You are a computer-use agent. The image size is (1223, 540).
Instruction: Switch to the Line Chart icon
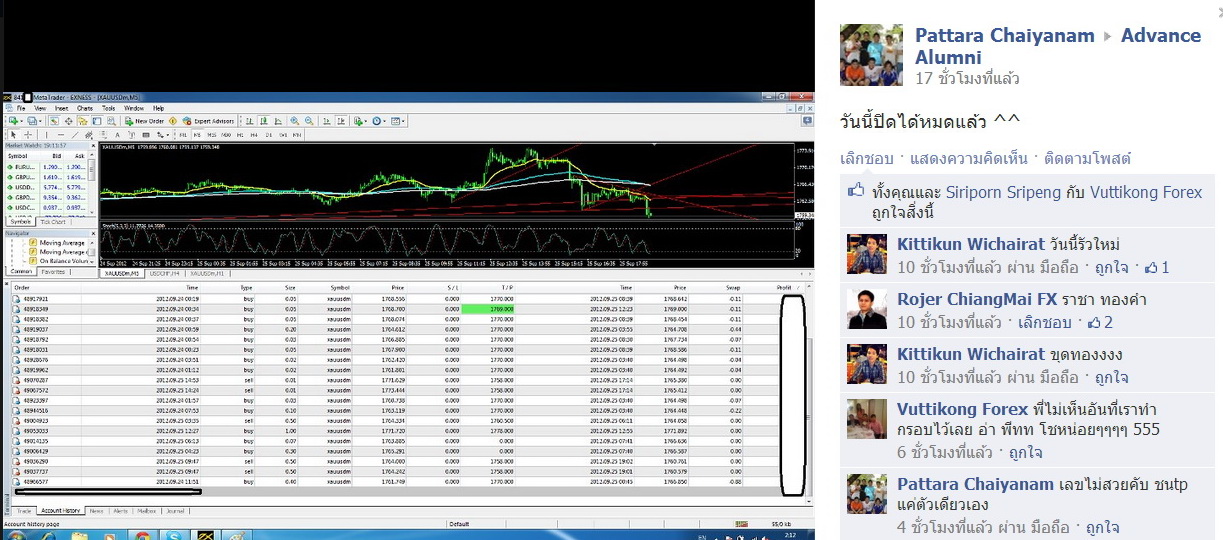tap(278, 121)
